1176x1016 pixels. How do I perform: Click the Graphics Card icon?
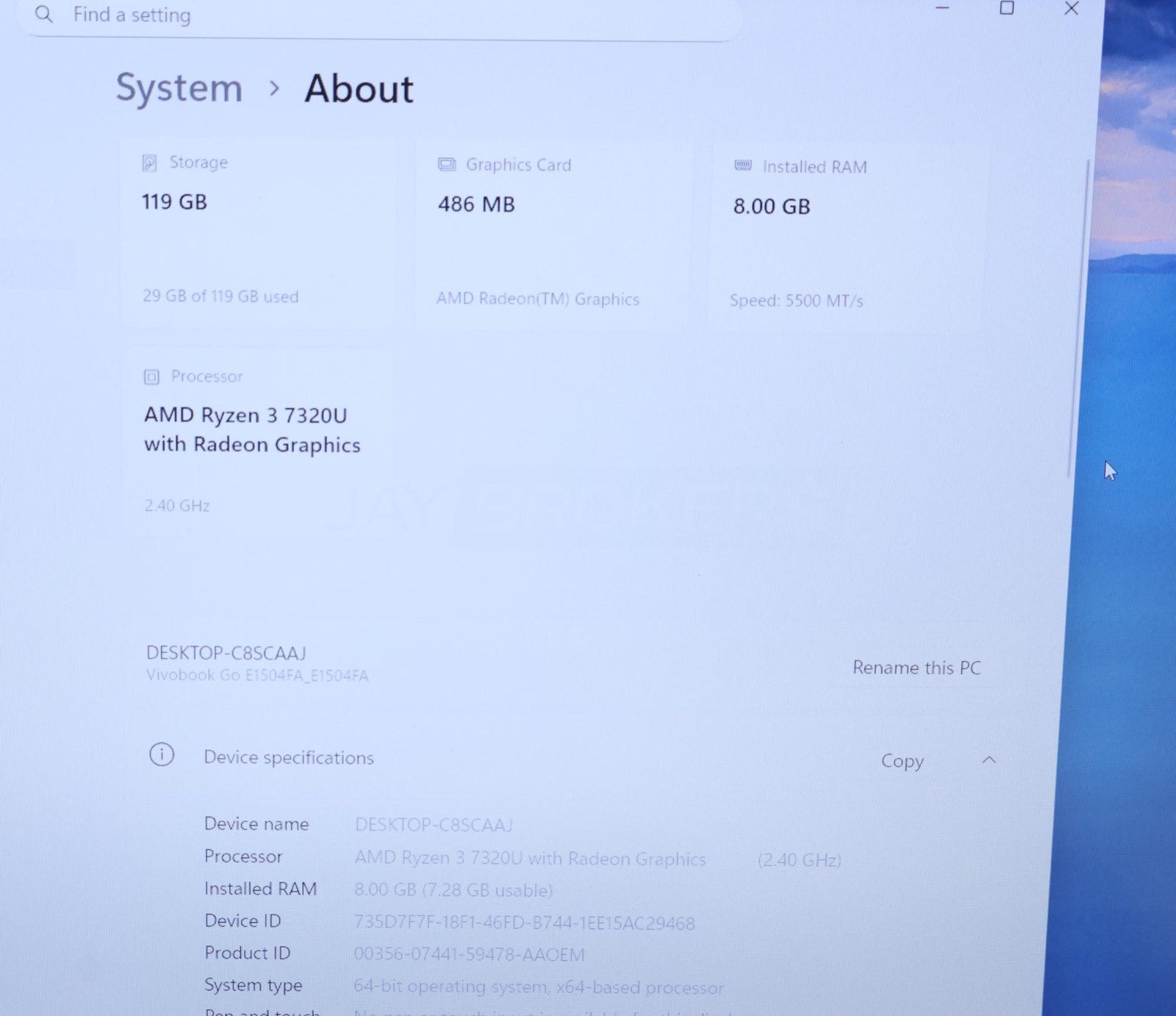(446, 164)
